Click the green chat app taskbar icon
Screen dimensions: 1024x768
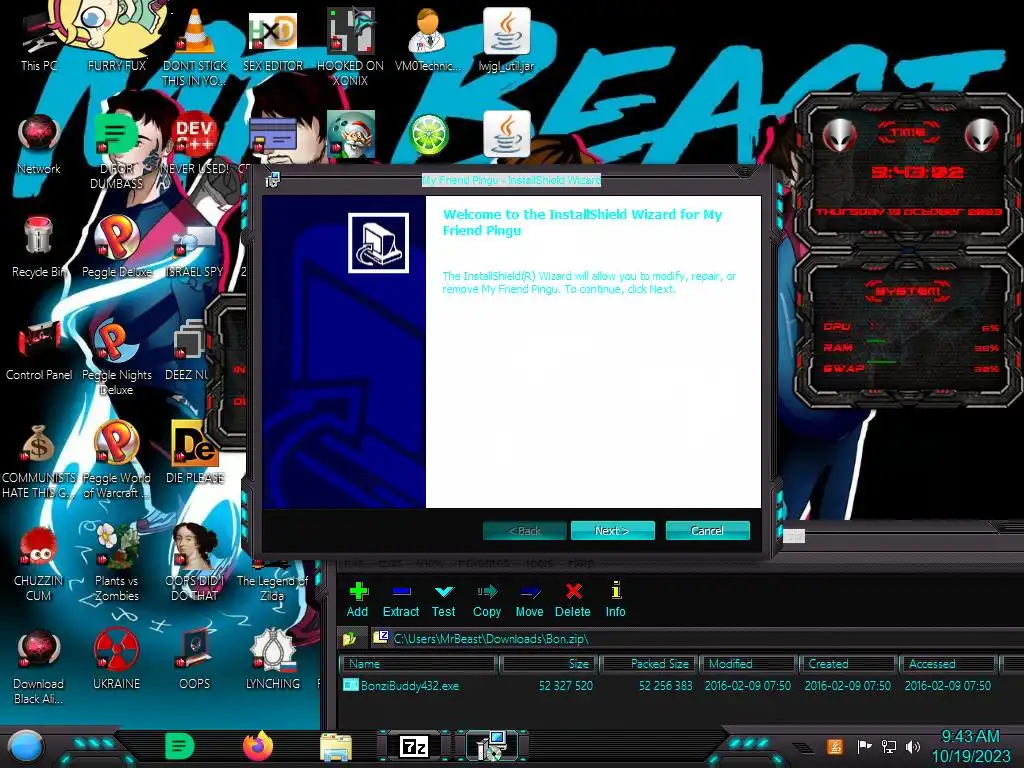point(180,746)
